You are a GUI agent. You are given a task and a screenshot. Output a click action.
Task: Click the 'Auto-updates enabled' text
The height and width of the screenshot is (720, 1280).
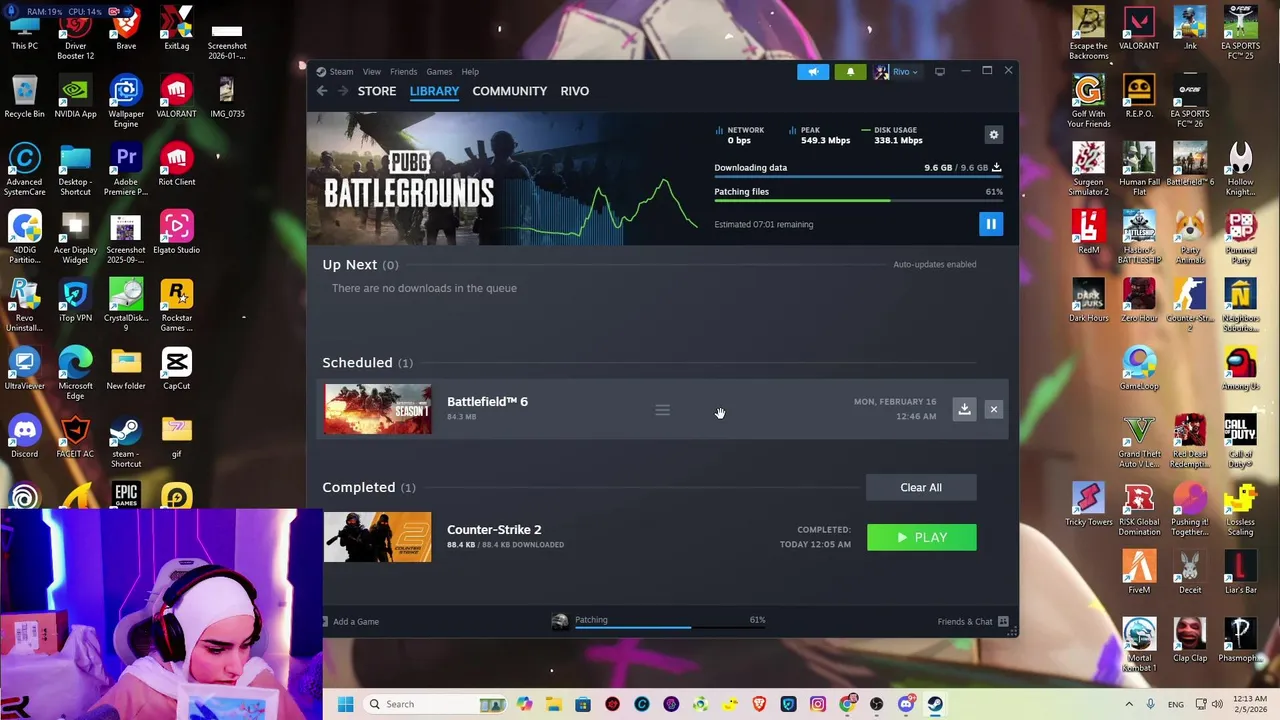[x=934, y=265]
